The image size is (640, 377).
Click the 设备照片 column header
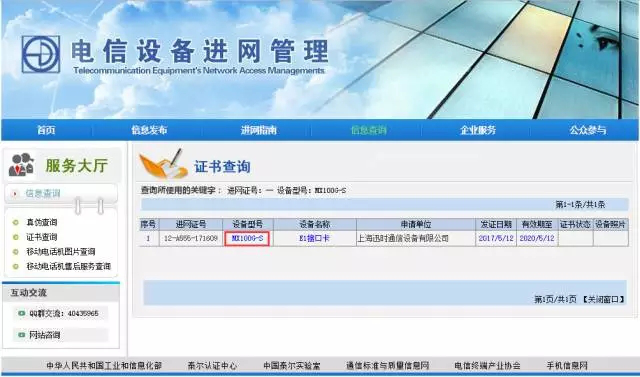point(610,224)
